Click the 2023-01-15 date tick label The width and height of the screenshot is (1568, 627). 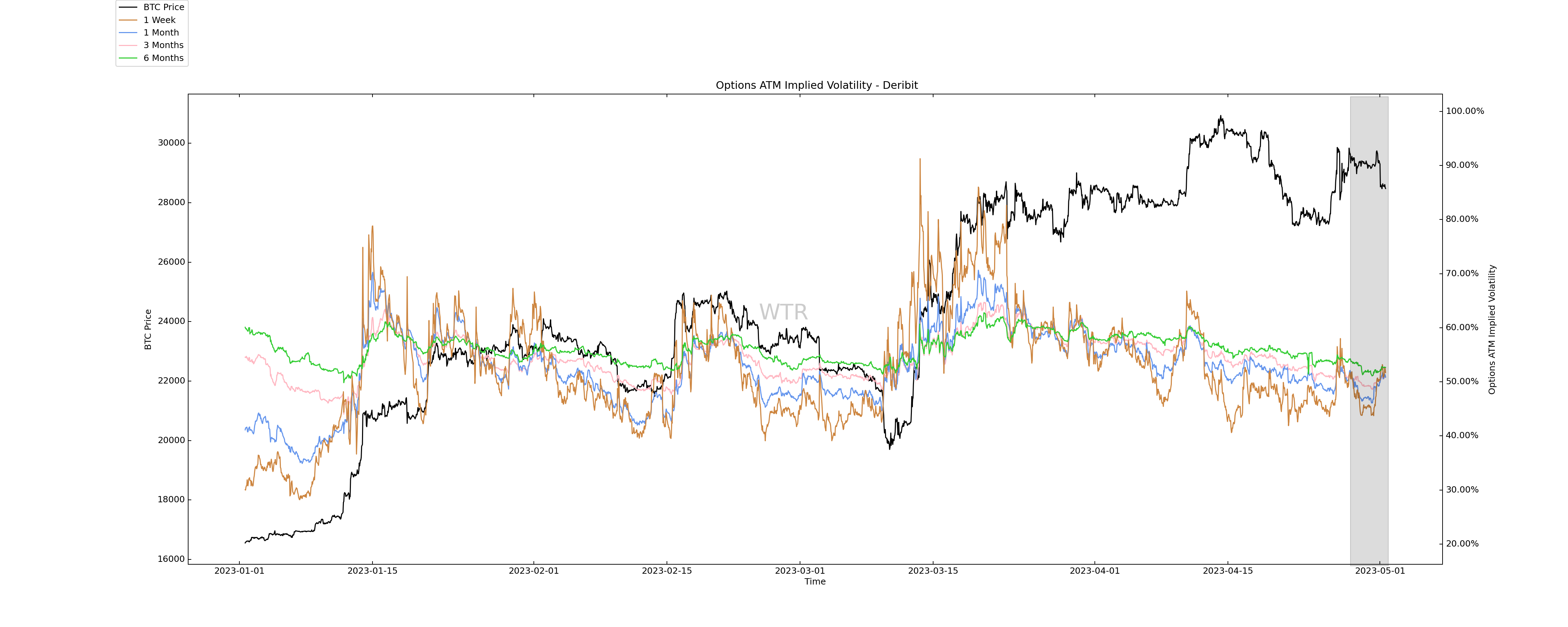[x=372, y=571]
